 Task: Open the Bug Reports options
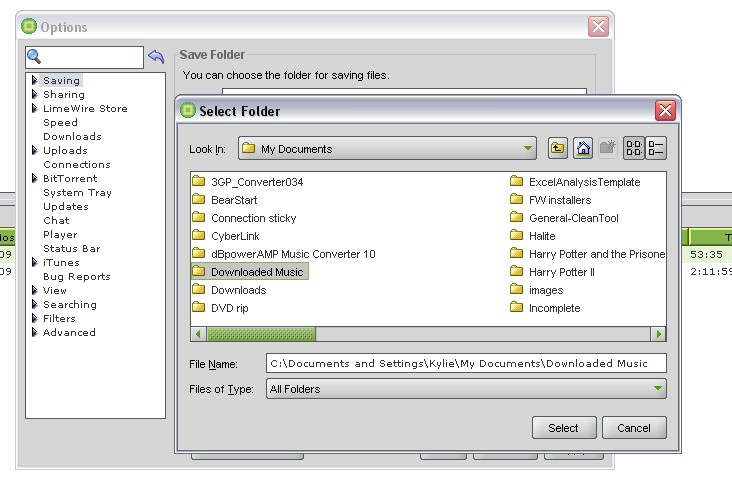coord(77,276)
